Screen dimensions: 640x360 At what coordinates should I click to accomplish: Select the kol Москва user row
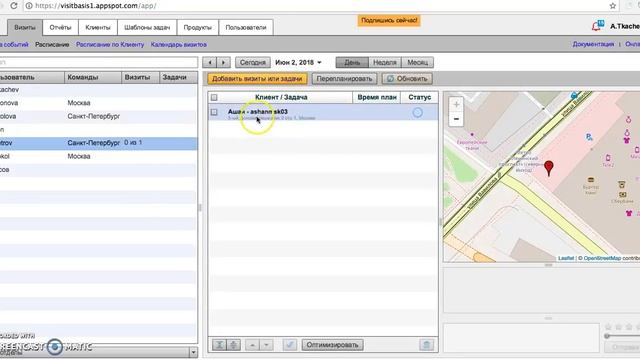click(x=98, y=156)
